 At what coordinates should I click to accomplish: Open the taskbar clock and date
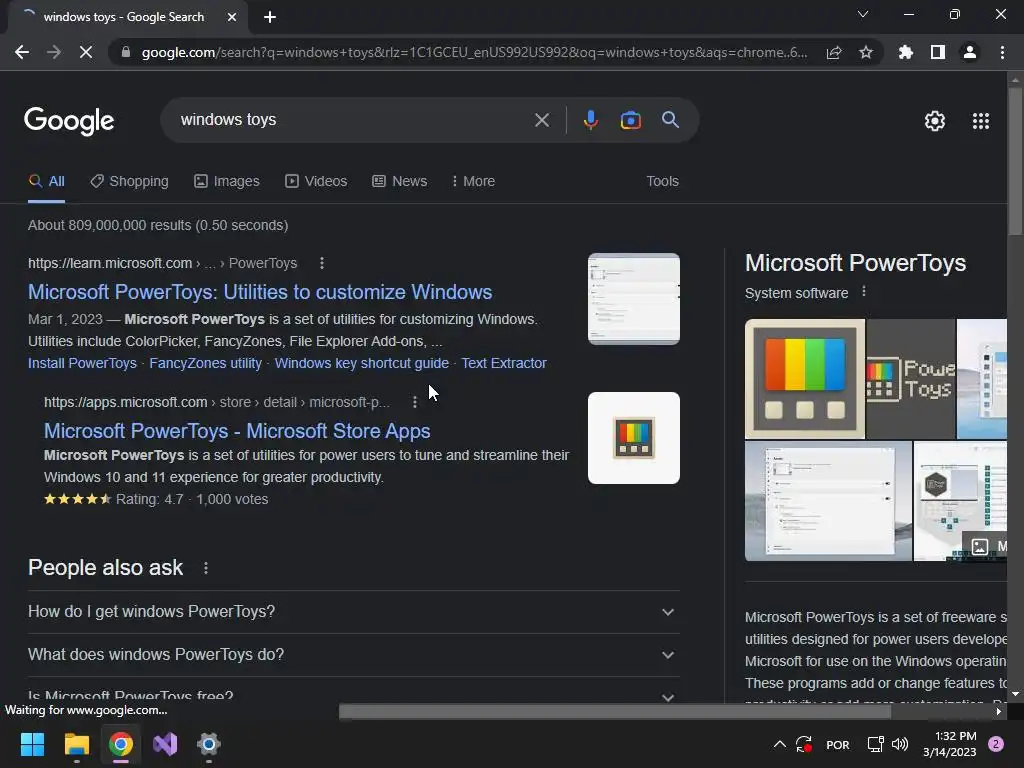(950, 744)
